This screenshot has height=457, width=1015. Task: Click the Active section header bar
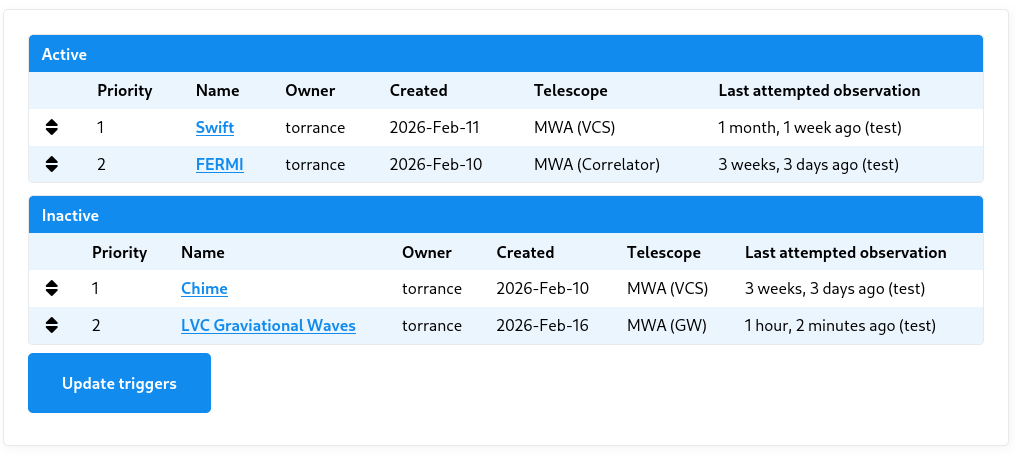(x=505, y=54)
